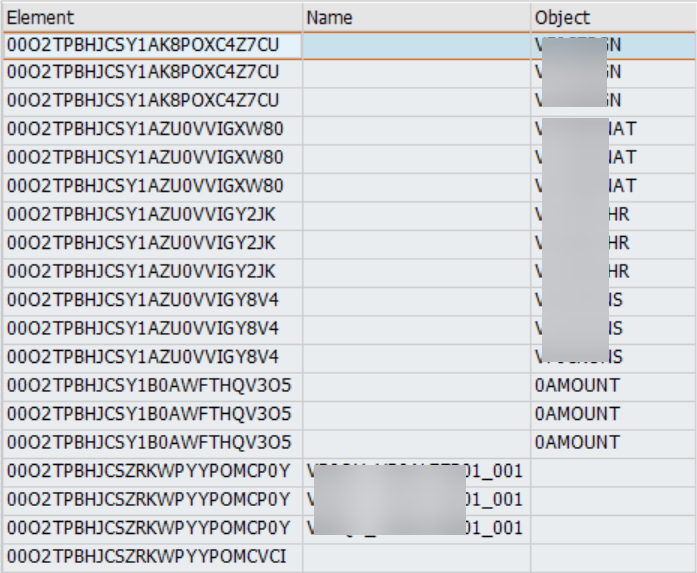Select the first 00O2TPBHJCSY1B0AWFTHQV3O5 element cell
The image size is (697, 573).
coord(153,385)
